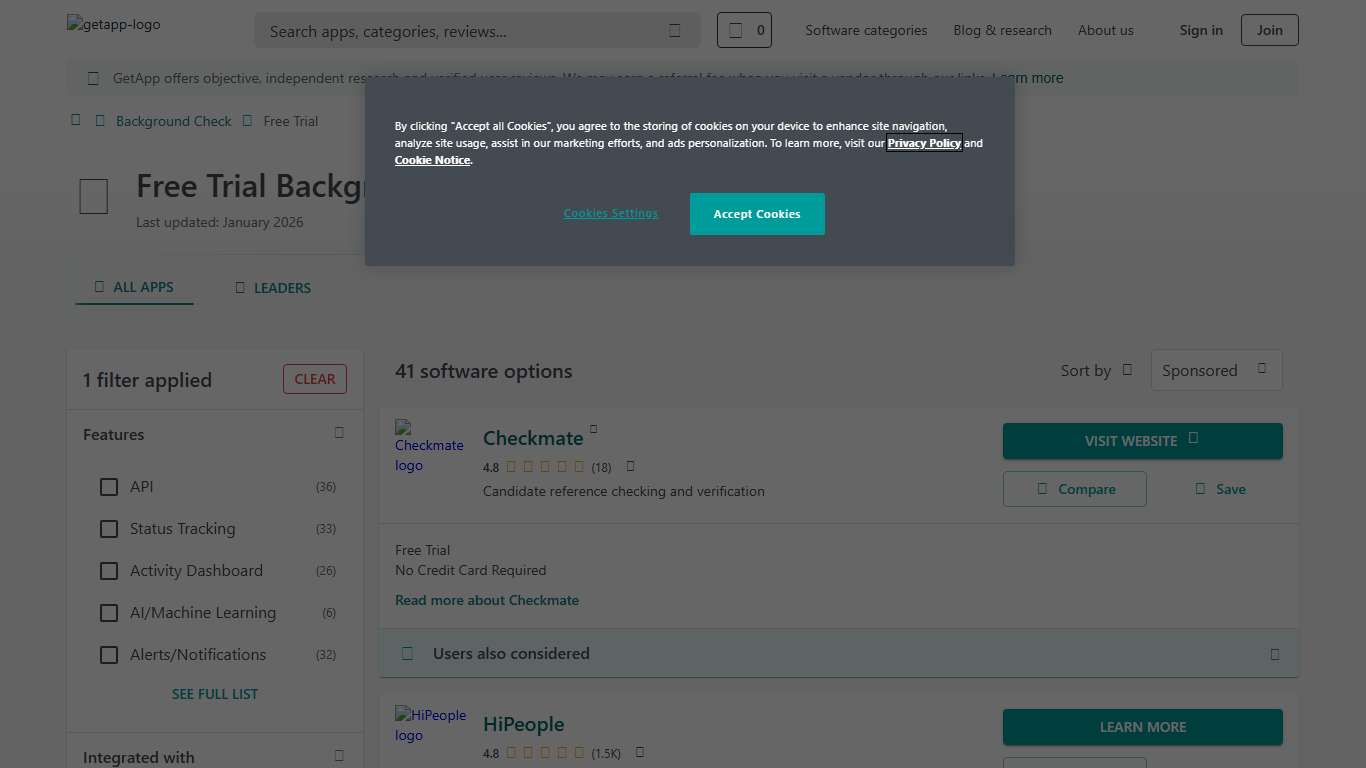Check the Status Tracking filter
The height and width of the screenshot is (768, 1366).
(x=109, y=529)
